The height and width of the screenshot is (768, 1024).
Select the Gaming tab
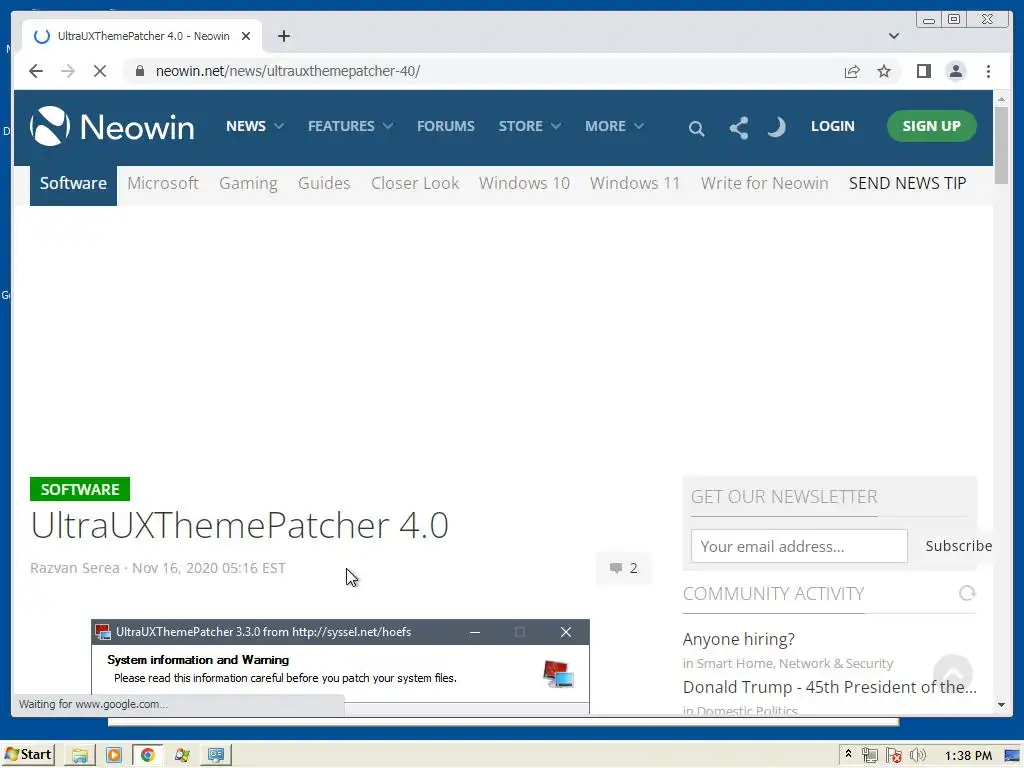(x=248, y=184)
